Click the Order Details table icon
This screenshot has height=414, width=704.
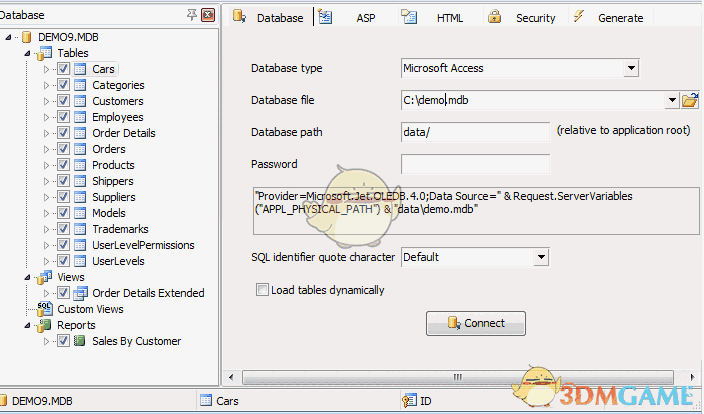coord(80,133)
